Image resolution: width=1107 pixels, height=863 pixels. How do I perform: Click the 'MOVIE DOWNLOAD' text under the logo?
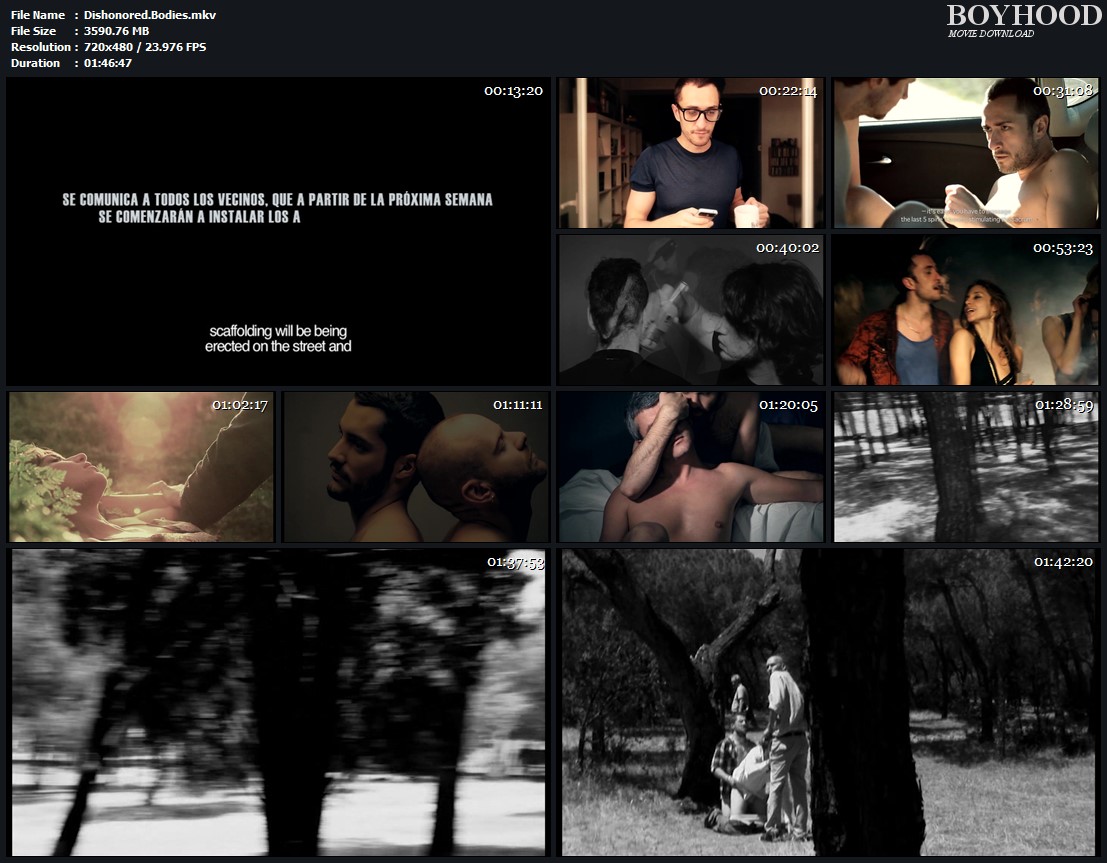(991, 34)
